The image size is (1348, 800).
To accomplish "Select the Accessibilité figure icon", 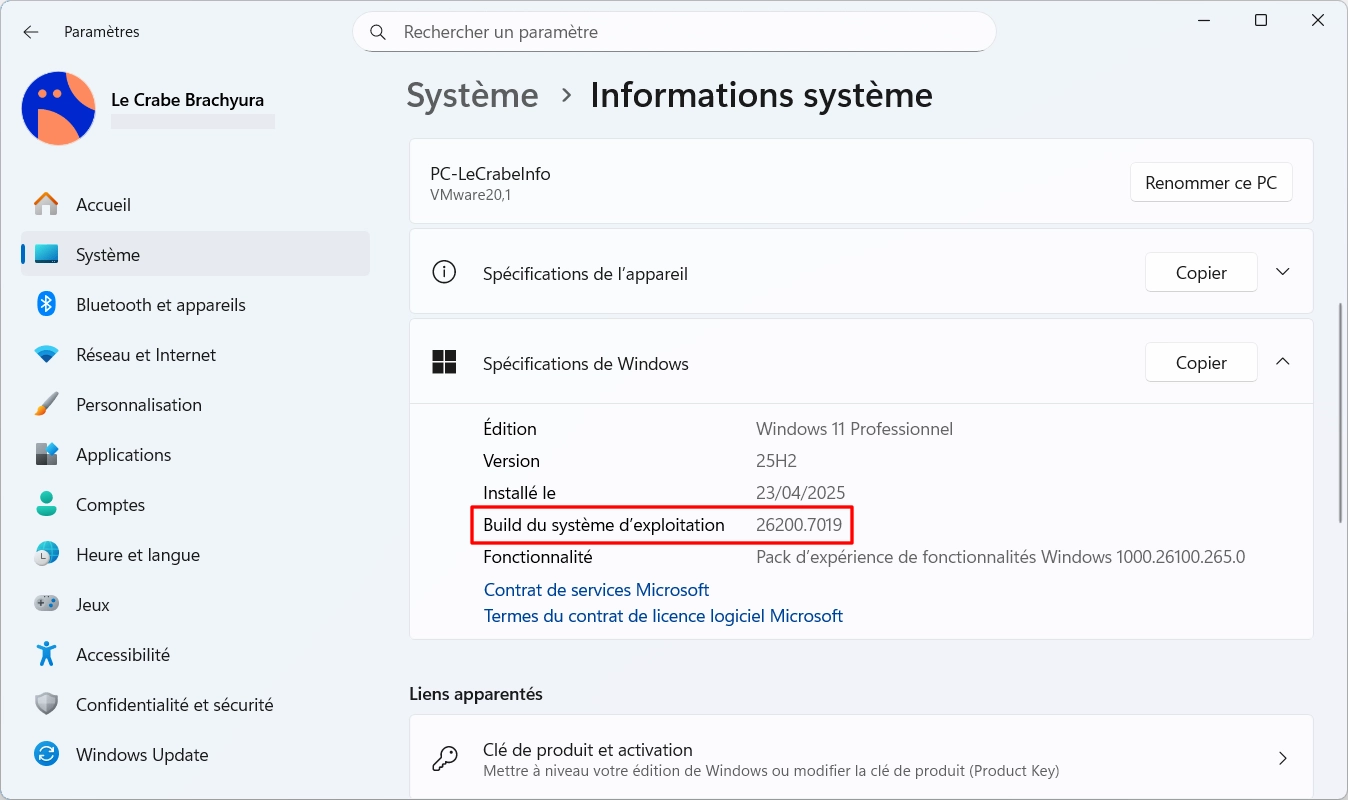I will click(x=46, y=655).
